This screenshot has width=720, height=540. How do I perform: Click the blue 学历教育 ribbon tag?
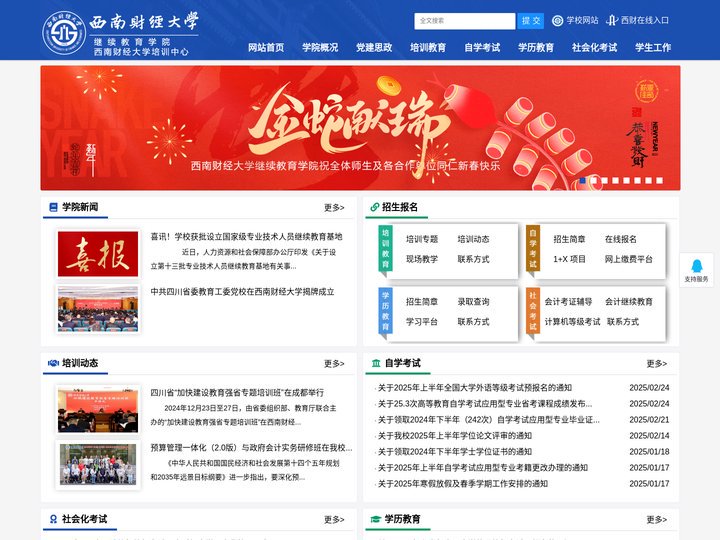385,311
